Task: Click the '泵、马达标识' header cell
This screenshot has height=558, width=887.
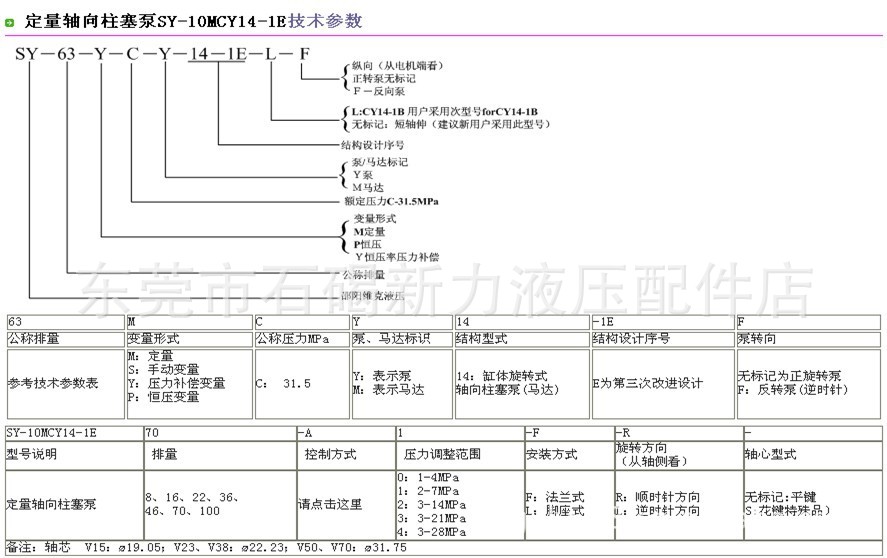Action: [x=402, y=339]
